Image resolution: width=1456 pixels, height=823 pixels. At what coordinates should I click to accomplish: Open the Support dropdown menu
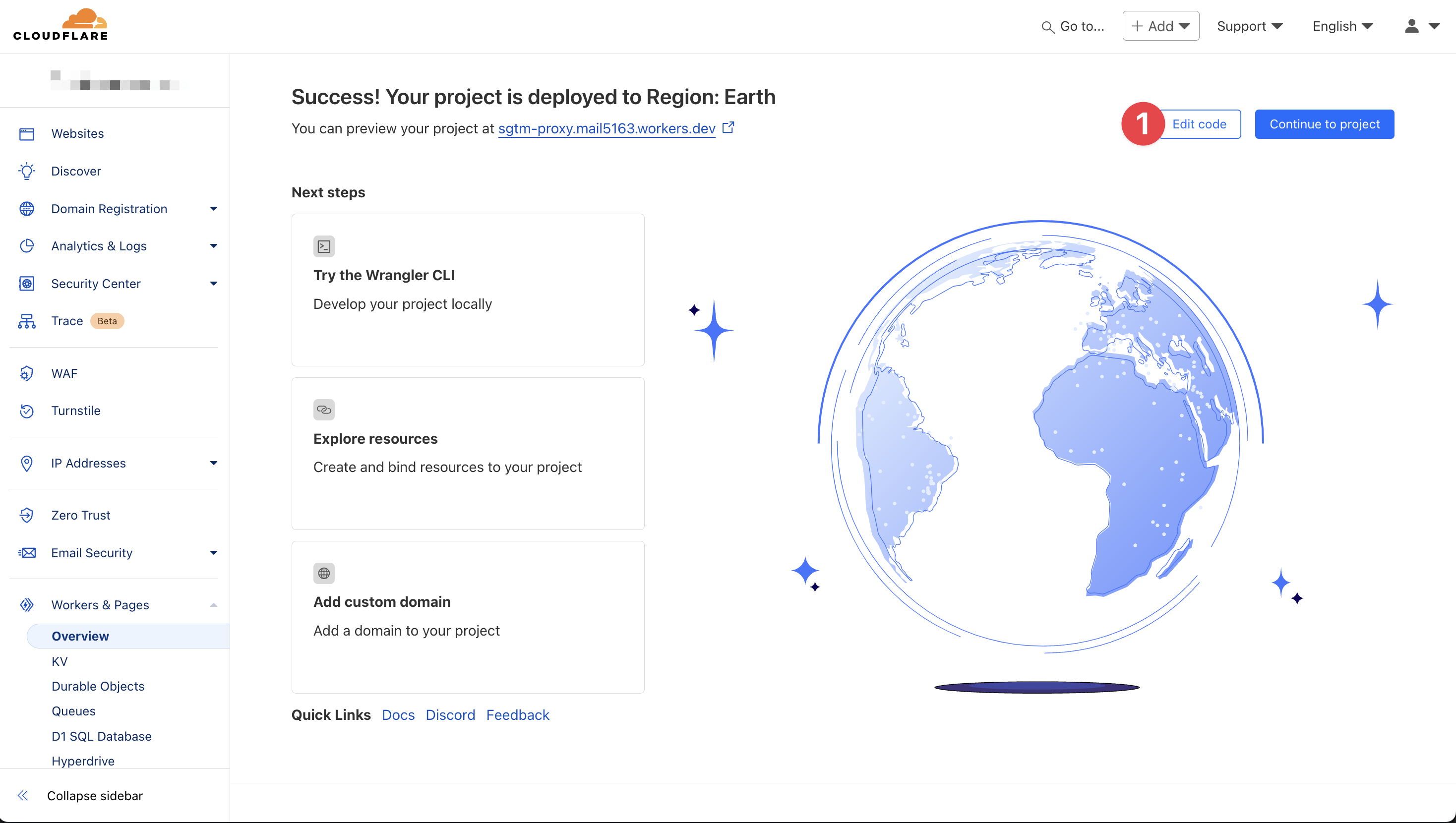1250,26
